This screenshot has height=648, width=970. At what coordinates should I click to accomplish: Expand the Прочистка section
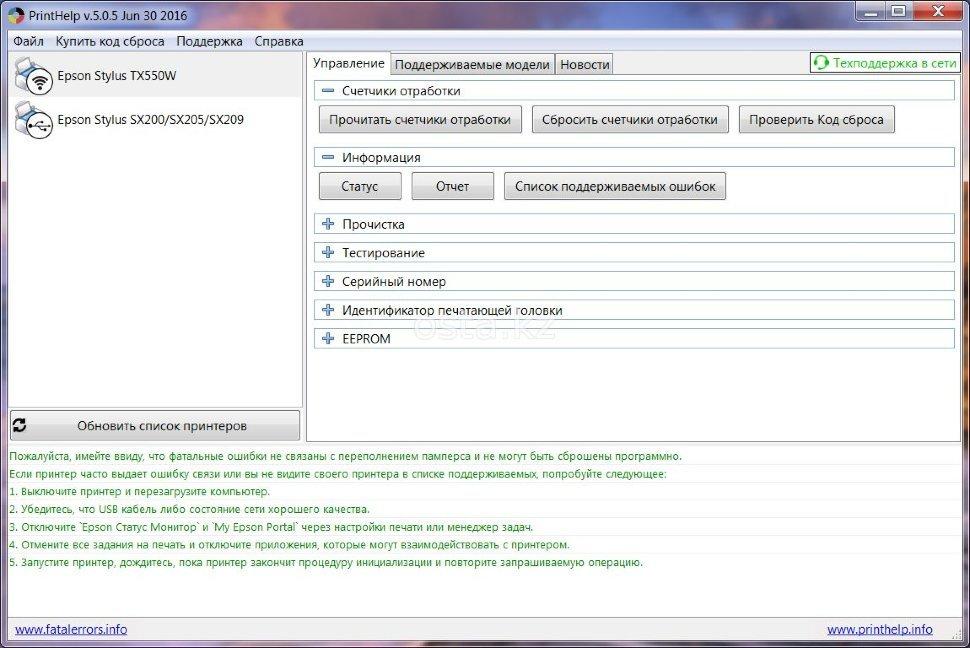[328, 224]
